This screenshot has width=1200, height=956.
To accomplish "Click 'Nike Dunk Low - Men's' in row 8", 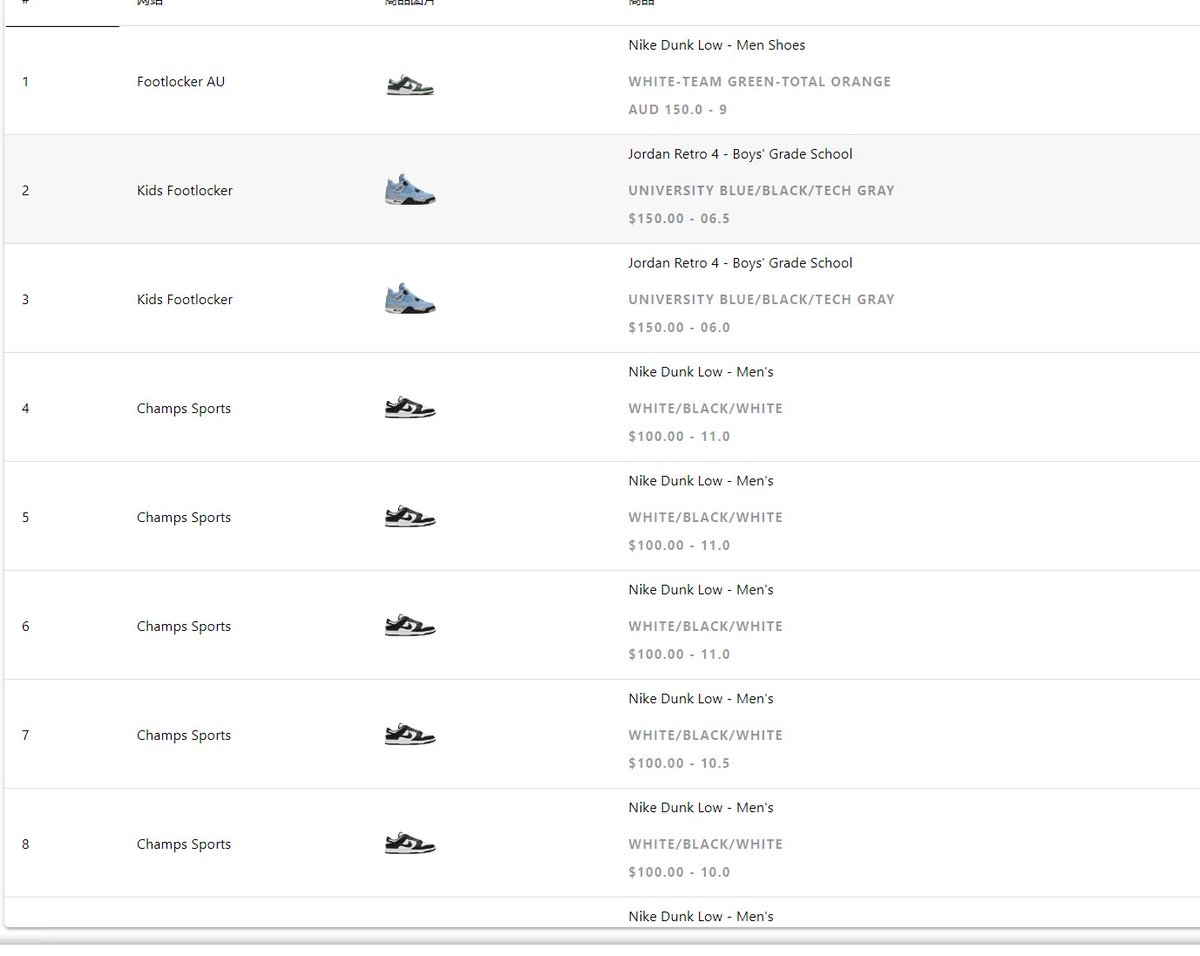I will click(701, 808).
